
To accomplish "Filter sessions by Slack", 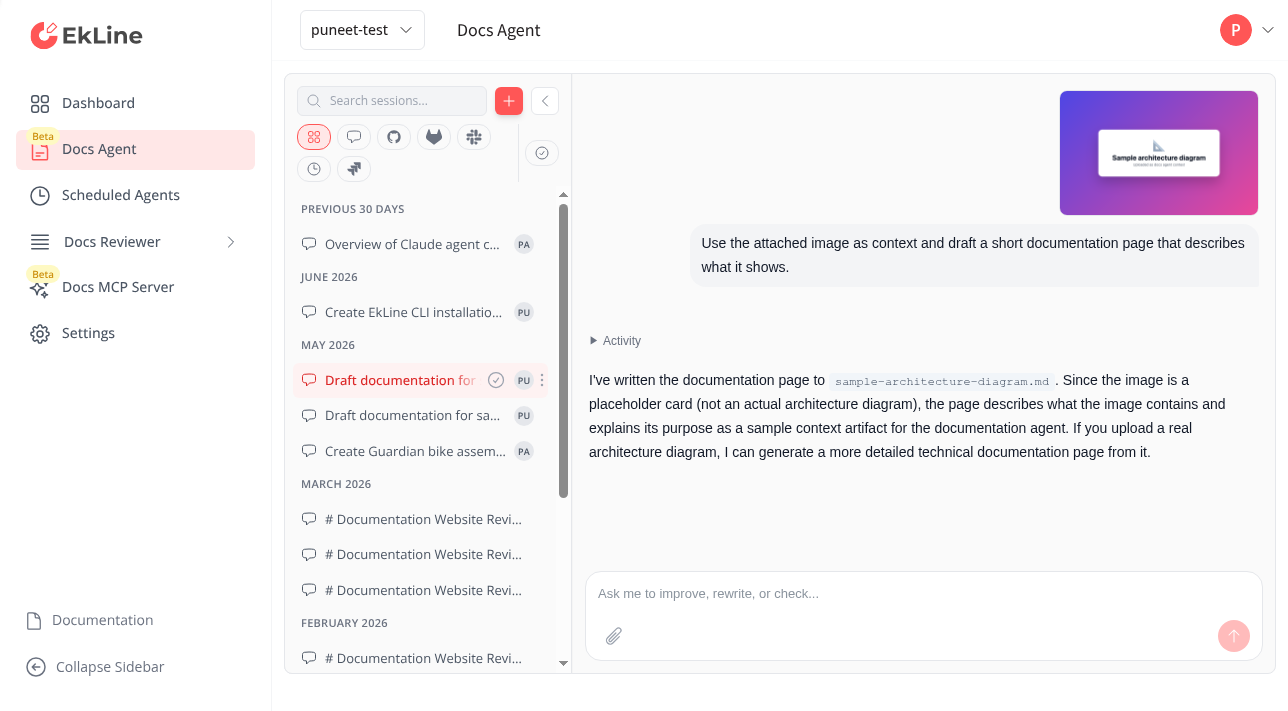I will coord(474,137).
